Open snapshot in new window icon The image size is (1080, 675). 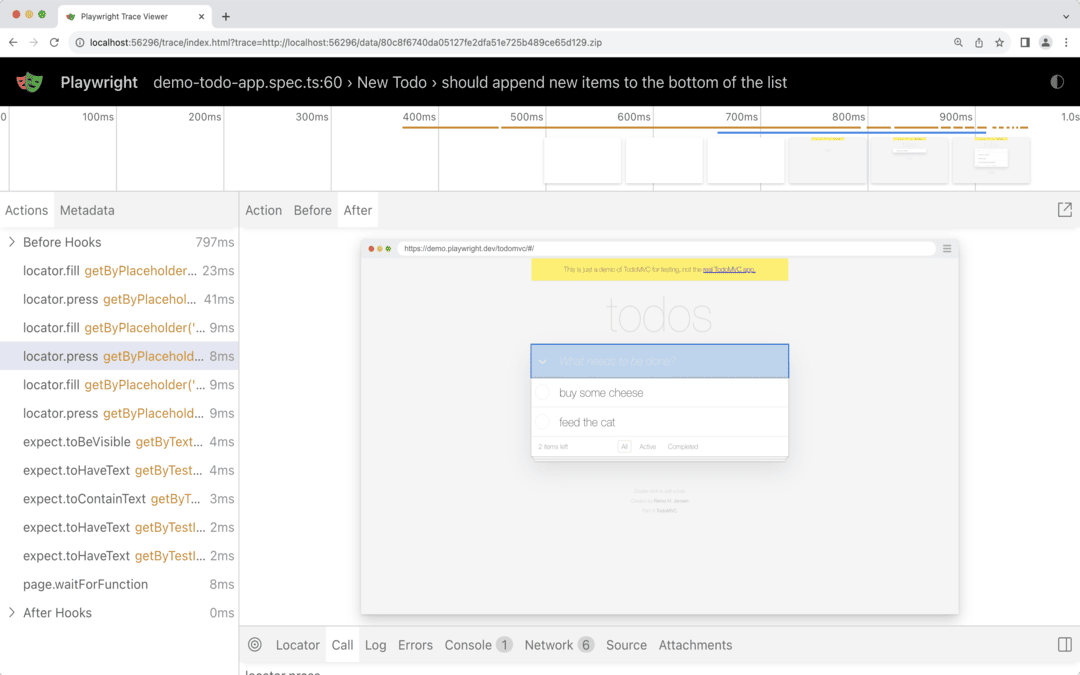1064,210
